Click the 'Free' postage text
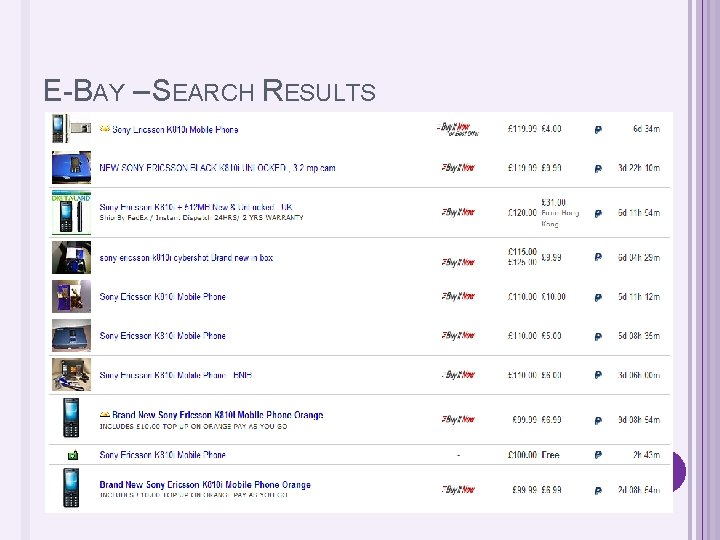Image resolution: width=720 pixels, height=540 pixels. tap(550, 455)
